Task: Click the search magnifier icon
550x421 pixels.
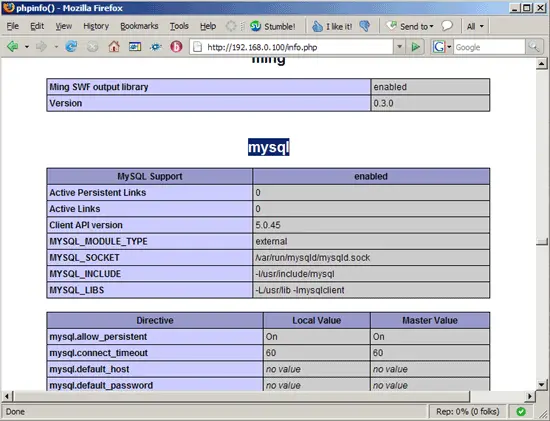Action: point(534,47)
